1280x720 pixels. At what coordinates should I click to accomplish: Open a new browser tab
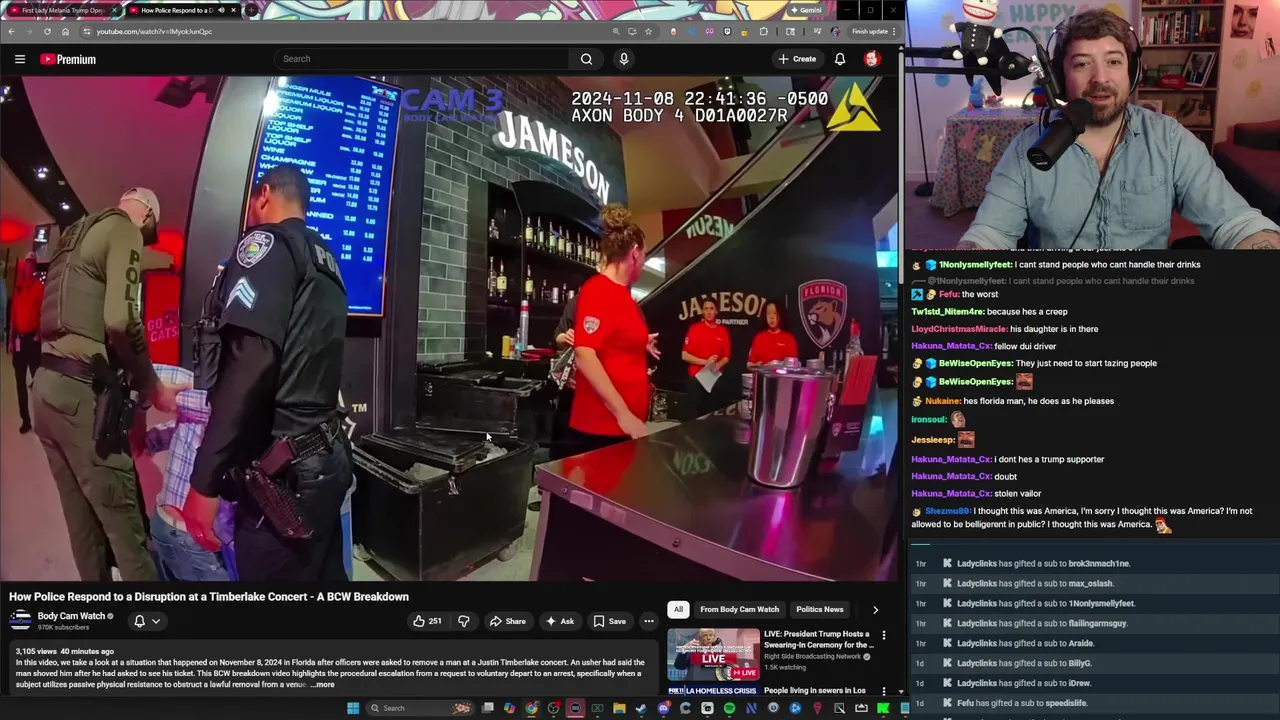pos(252,10)
